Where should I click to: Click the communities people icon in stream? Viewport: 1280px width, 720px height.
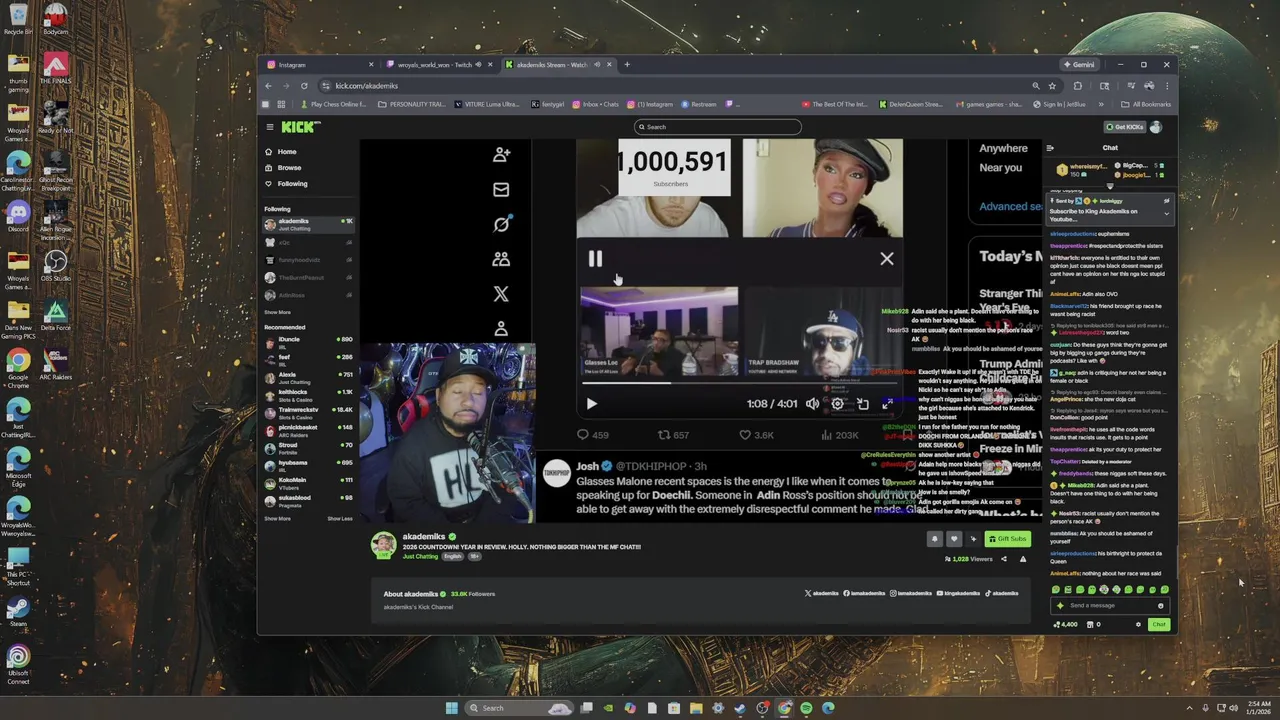pos(501,259)
